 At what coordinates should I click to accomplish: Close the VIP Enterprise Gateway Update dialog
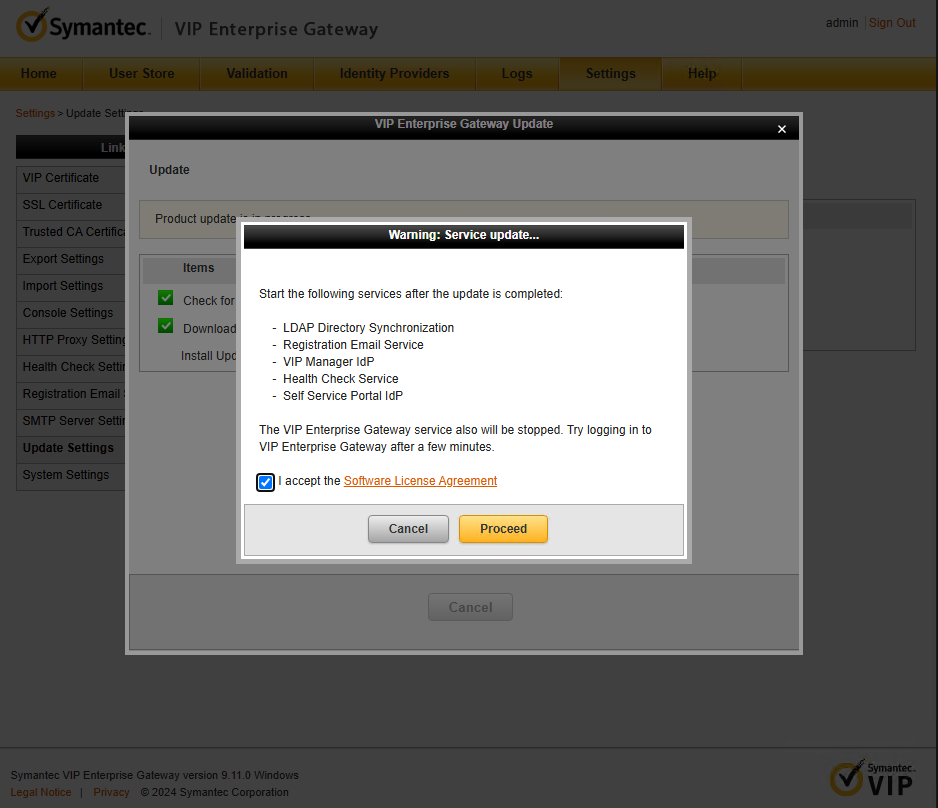pyautogui.click(x=782, y=129)
